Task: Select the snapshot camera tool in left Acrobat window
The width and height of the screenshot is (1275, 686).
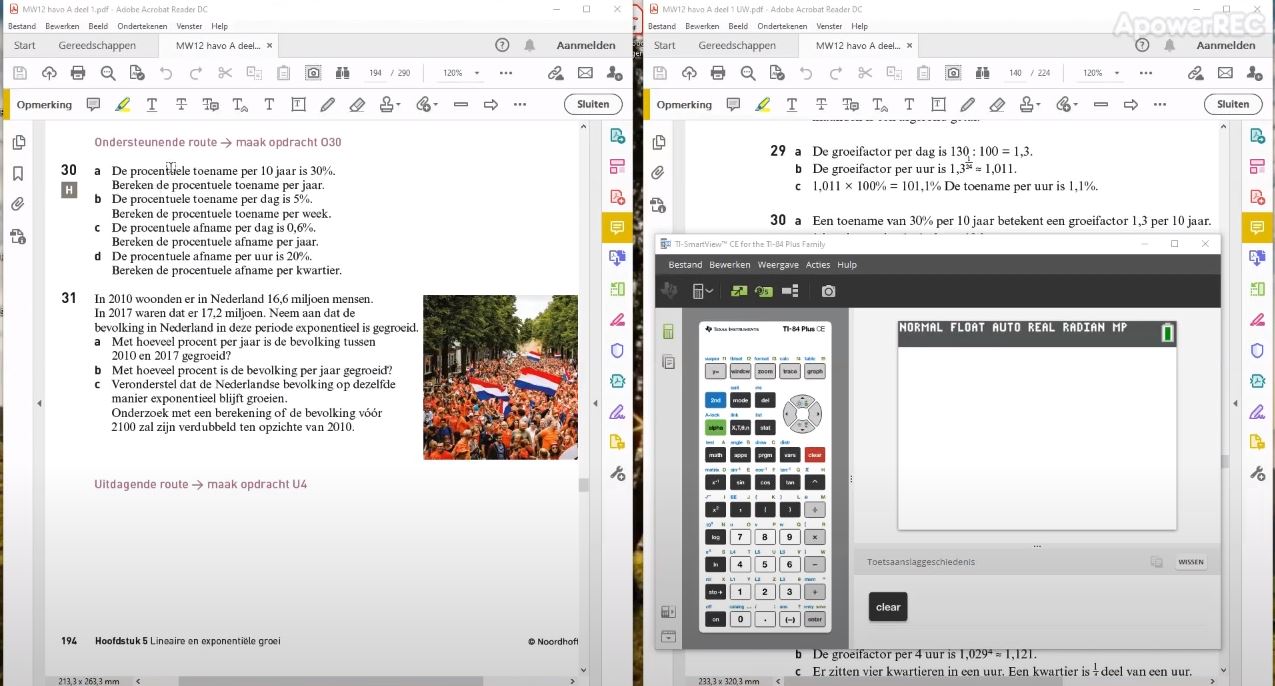Action: pyautogui.click(x=314, y=73)
